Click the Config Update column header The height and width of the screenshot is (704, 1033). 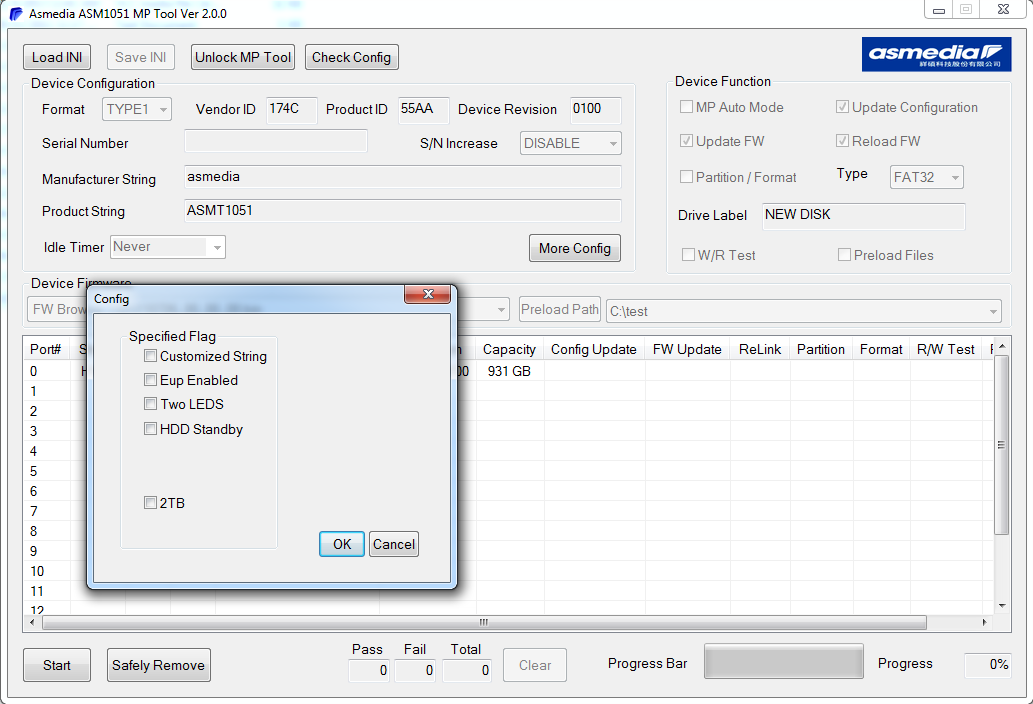594,349
